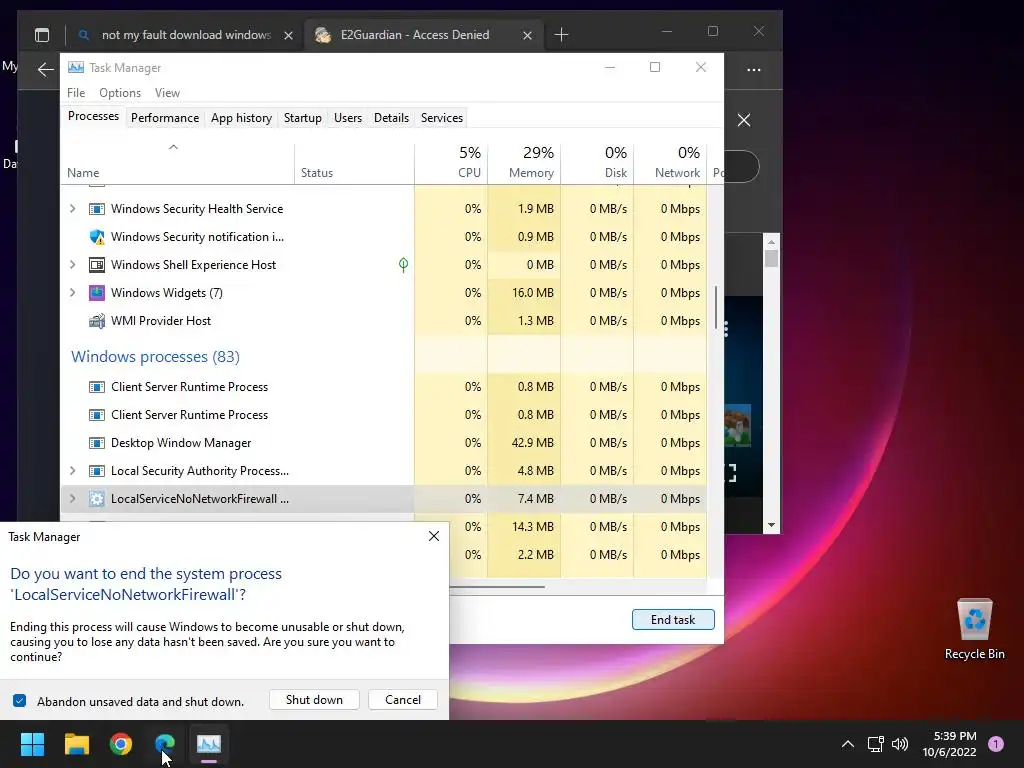Open the clock showing 5:39 PM 10/6/2022

pos(949,744)
